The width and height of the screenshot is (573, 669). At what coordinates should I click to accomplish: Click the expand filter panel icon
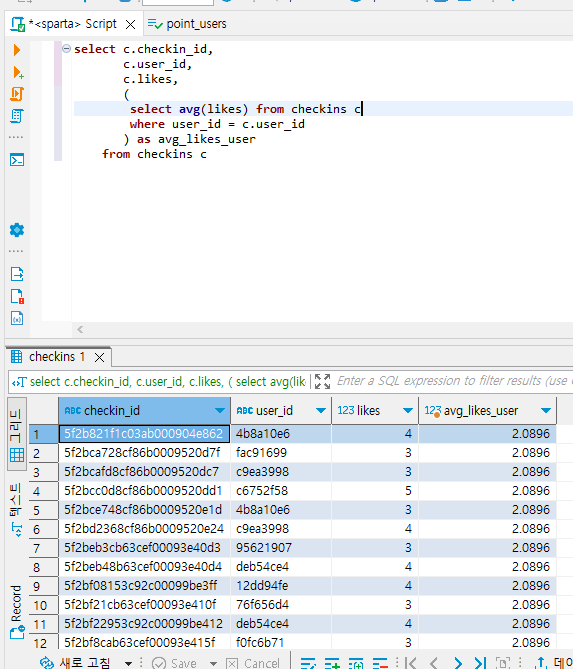pos(322,381)
